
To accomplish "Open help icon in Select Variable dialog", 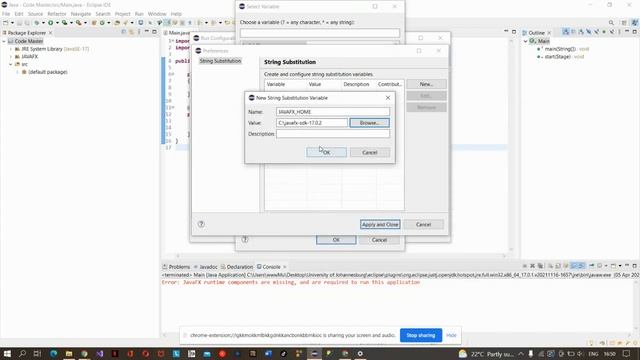I will click(245, 240).
